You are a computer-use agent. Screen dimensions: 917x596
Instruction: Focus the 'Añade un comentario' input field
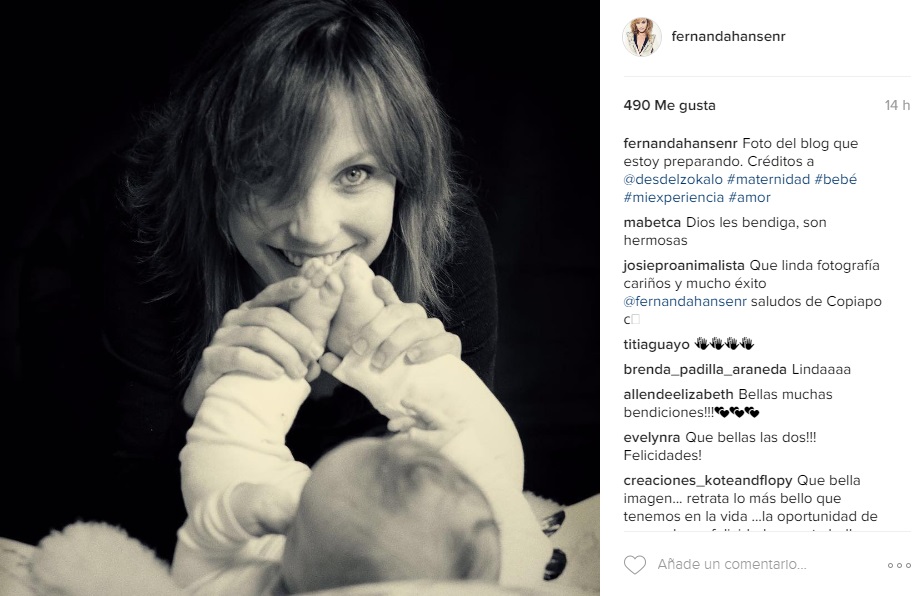(x=766, y=564)
